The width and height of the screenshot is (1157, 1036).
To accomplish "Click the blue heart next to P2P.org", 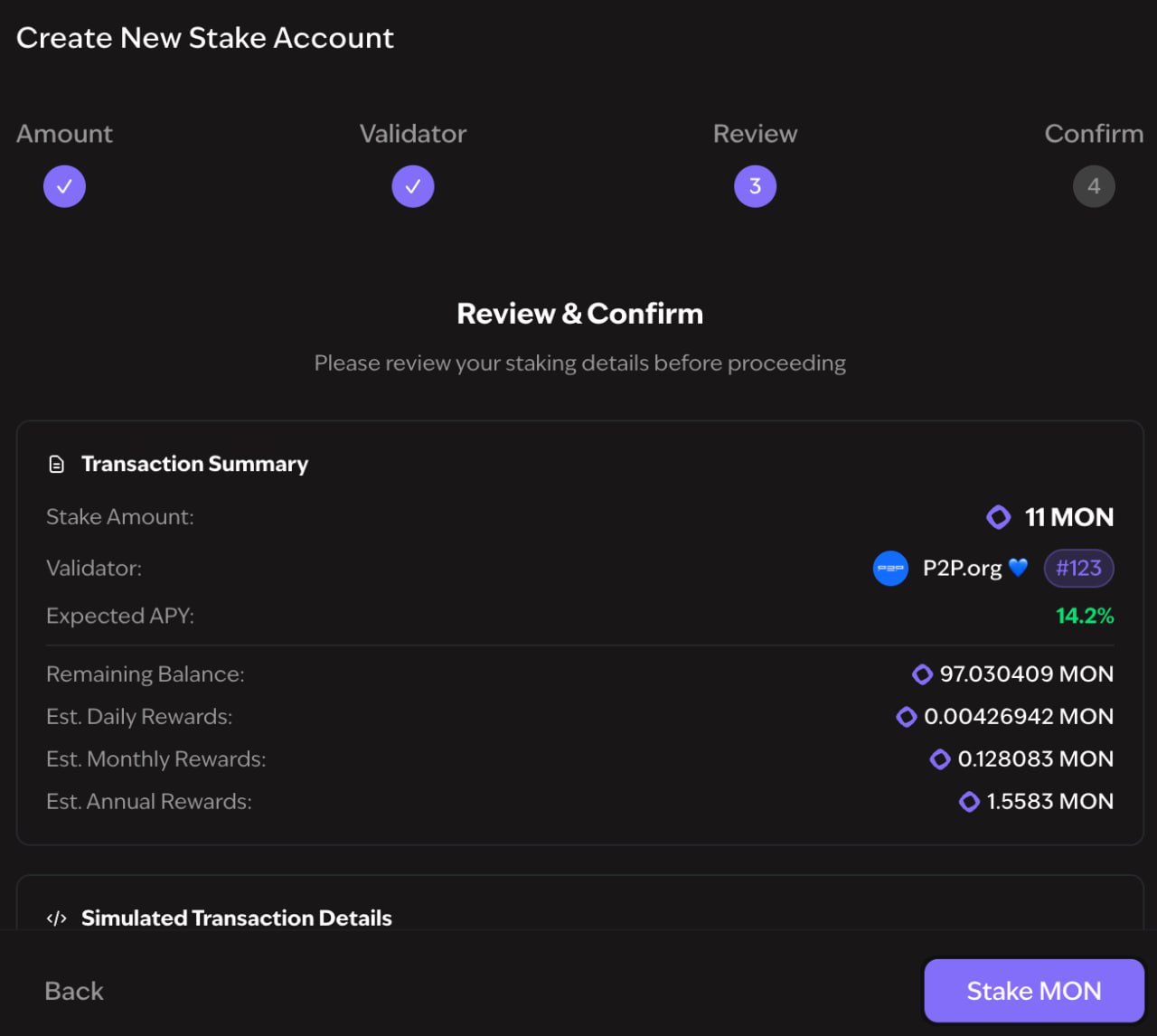I will [x=1018, y=568].
